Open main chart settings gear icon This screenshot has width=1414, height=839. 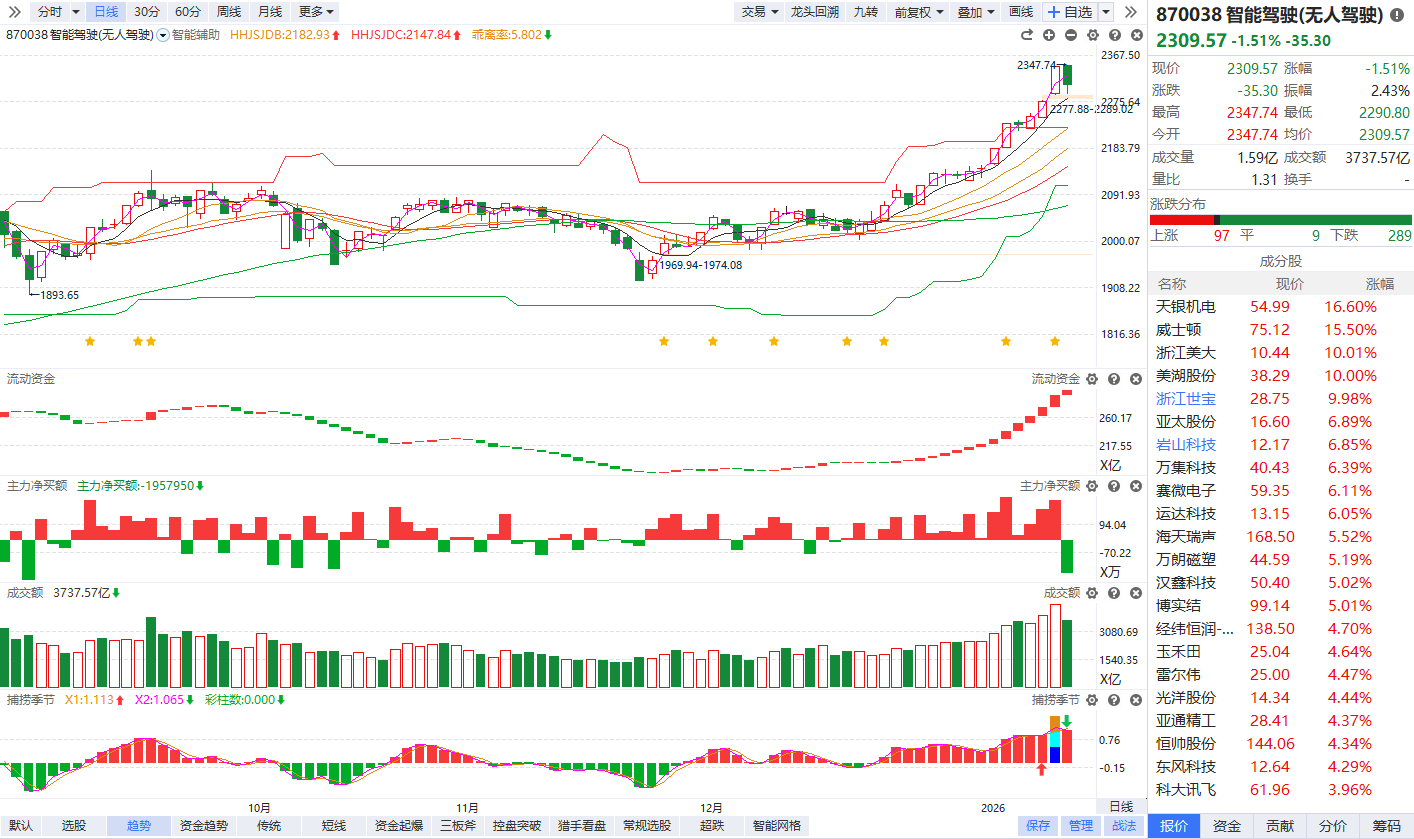click(x=1092, y=35)
